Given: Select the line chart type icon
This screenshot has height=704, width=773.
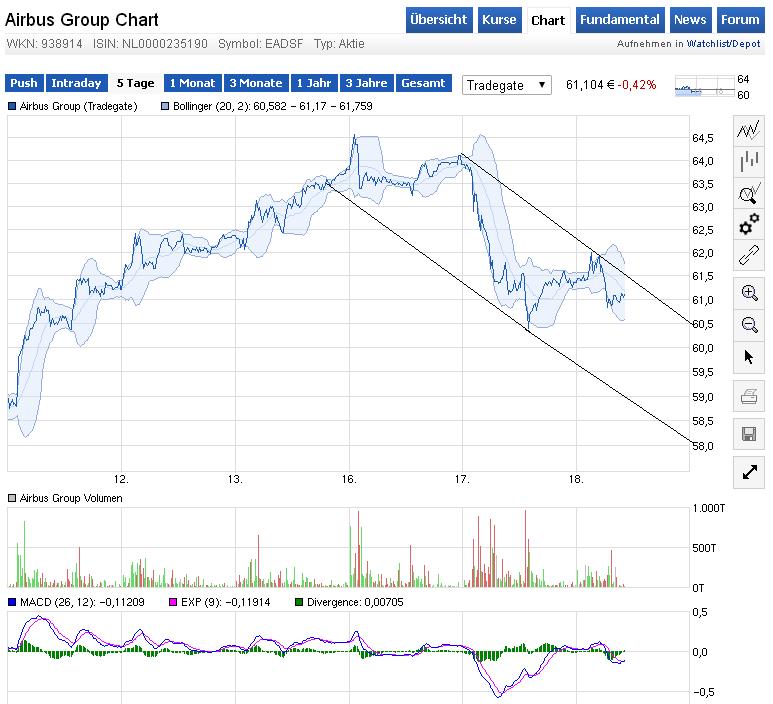Looking at the screenshot, I should click(x=748, y=130).
